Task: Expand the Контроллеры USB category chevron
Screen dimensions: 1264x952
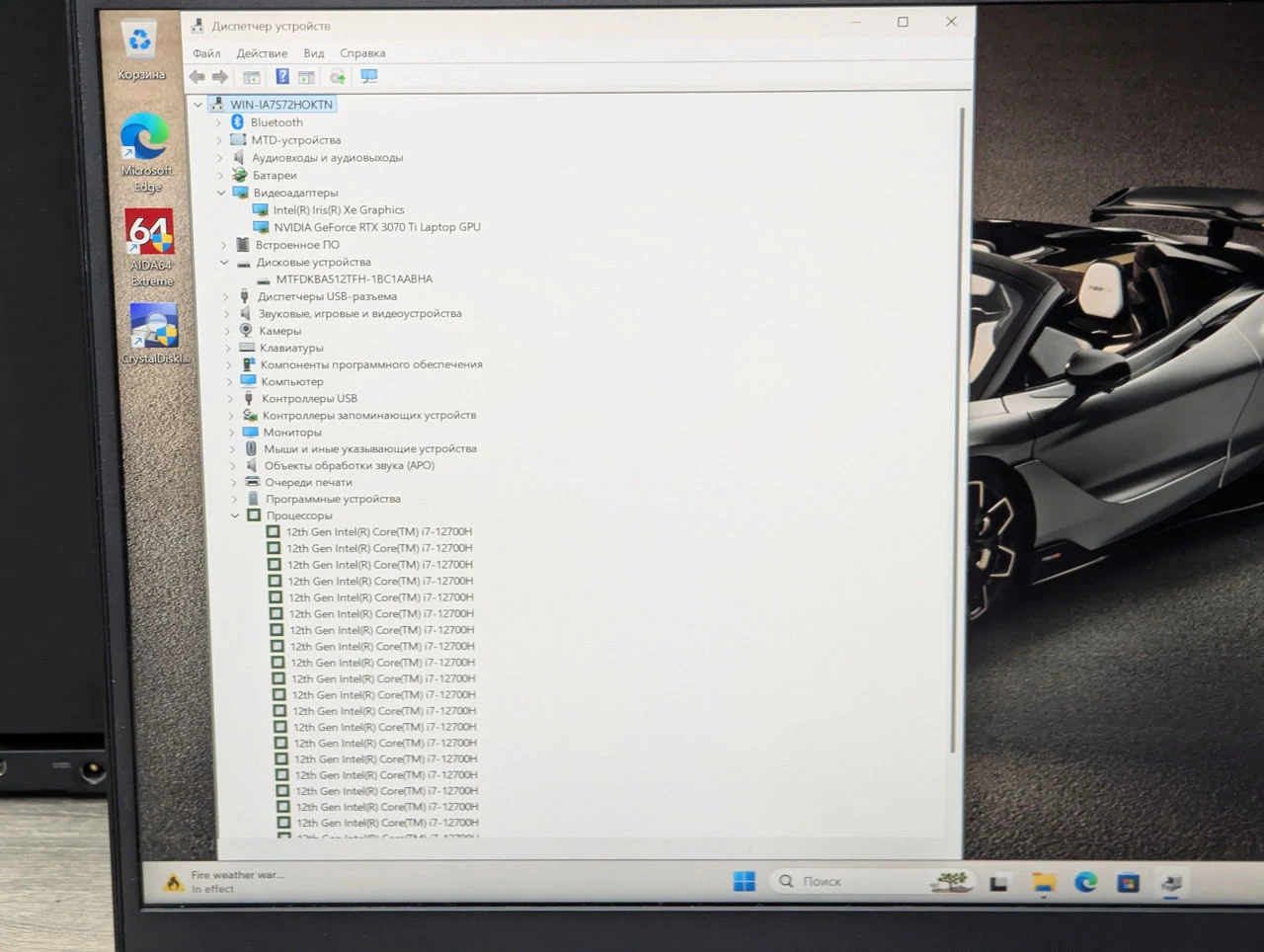Action: [231, 399]
